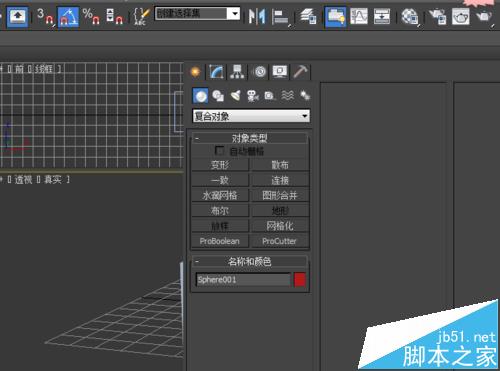The image size is (500, 371).
Task: Open the 真实 viewport shading menu
Action: (x=53, y=180)
